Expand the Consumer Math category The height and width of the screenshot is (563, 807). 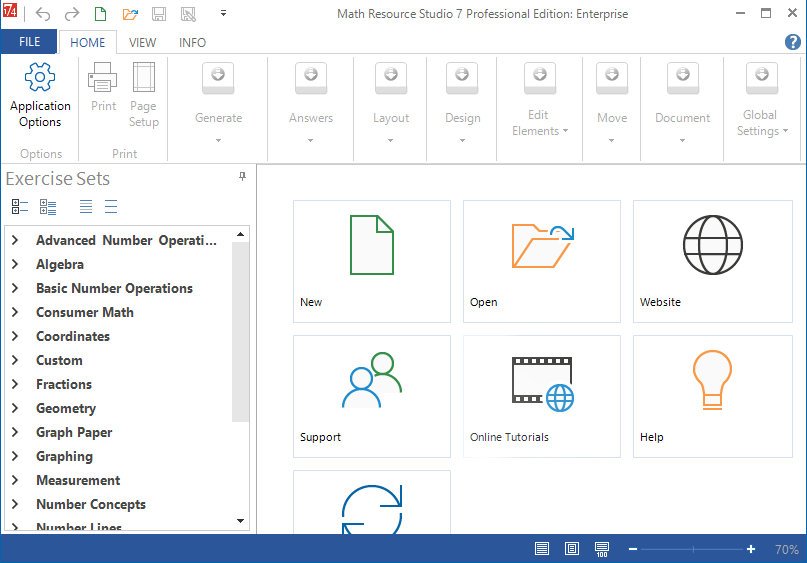click(15, 312)
